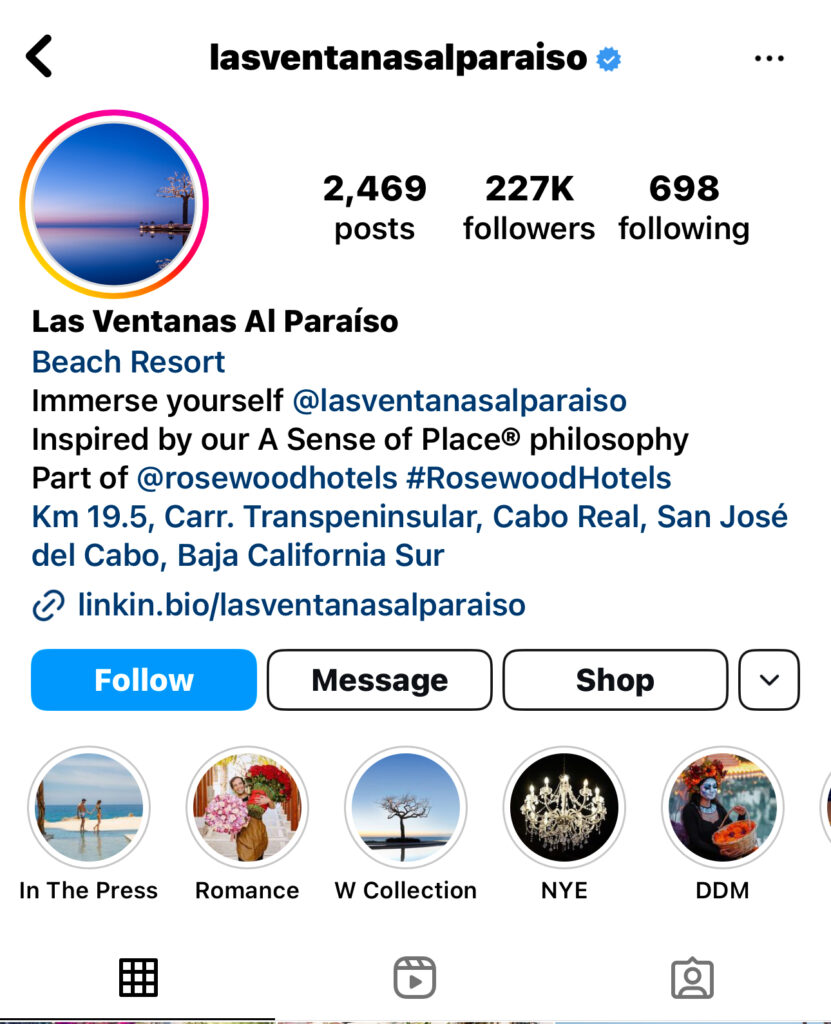Tap the blue verified badge
831x1024 pixels.
tap(608, 59)
